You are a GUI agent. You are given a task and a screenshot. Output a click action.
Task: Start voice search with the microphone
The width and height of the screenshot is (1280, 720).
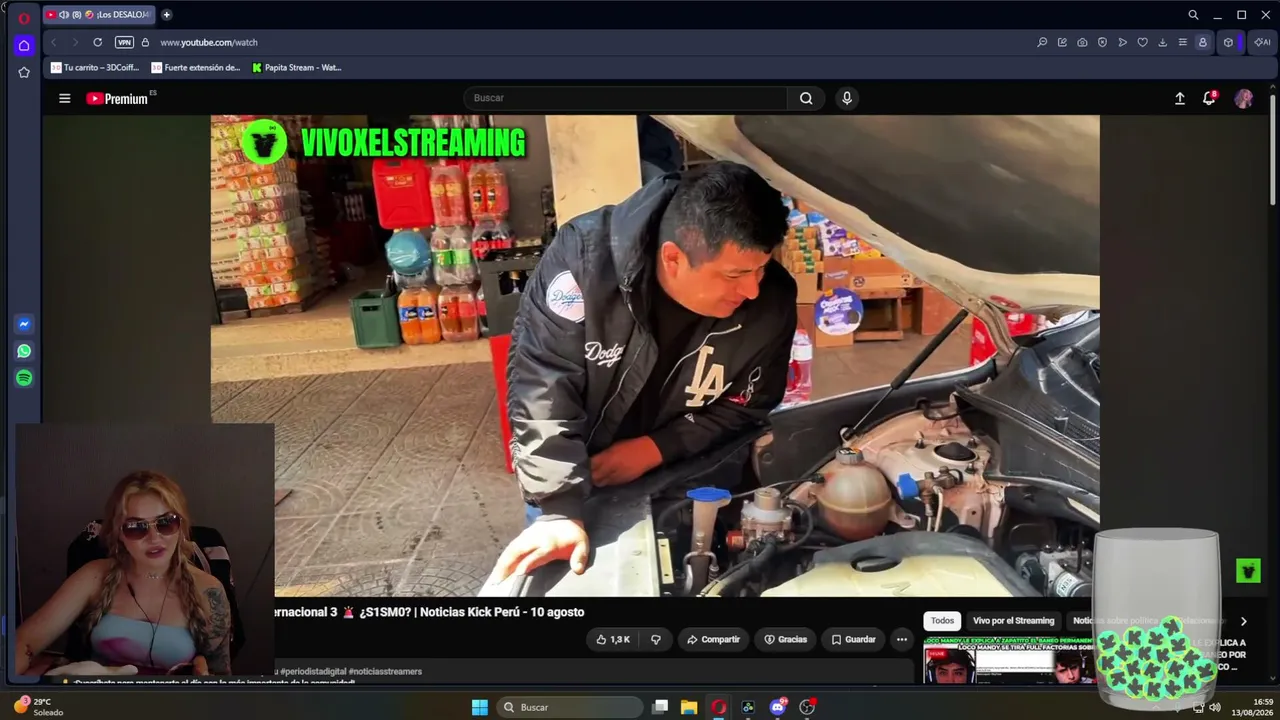point(847,98)
